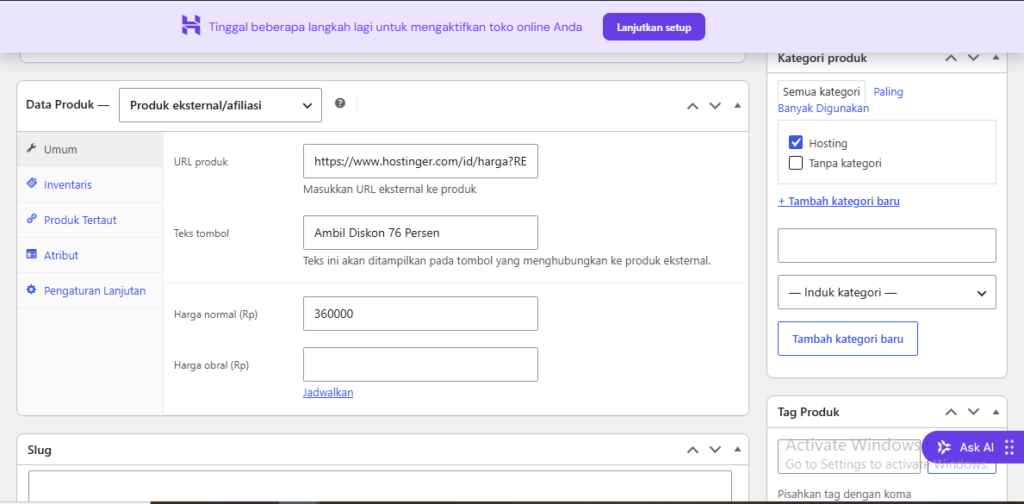Uncheck the Hosting category checkbox
1024x504 pixels.
point(795,142)
